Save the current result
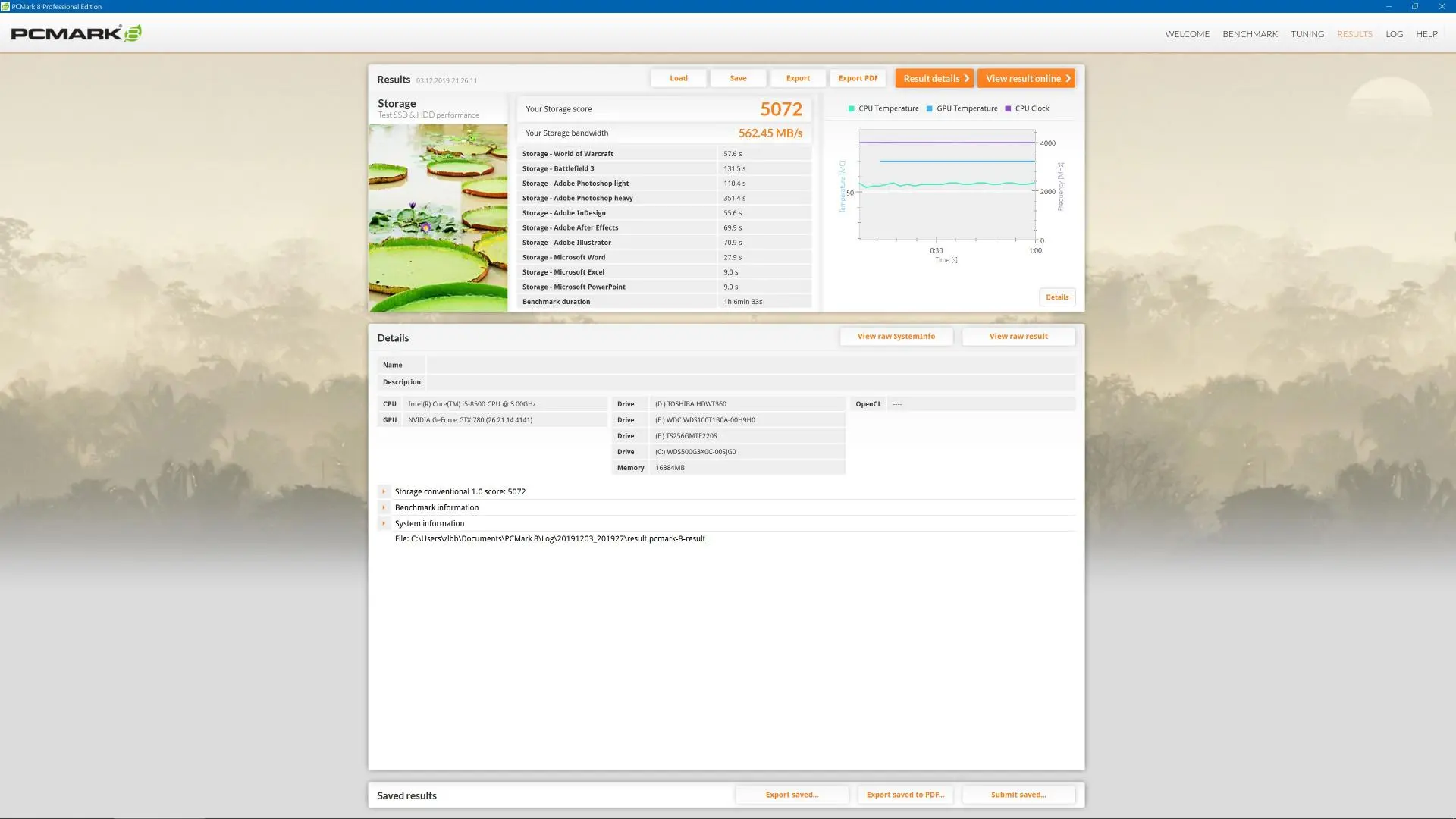1456x819 pixels. click(x=738, y=78)
